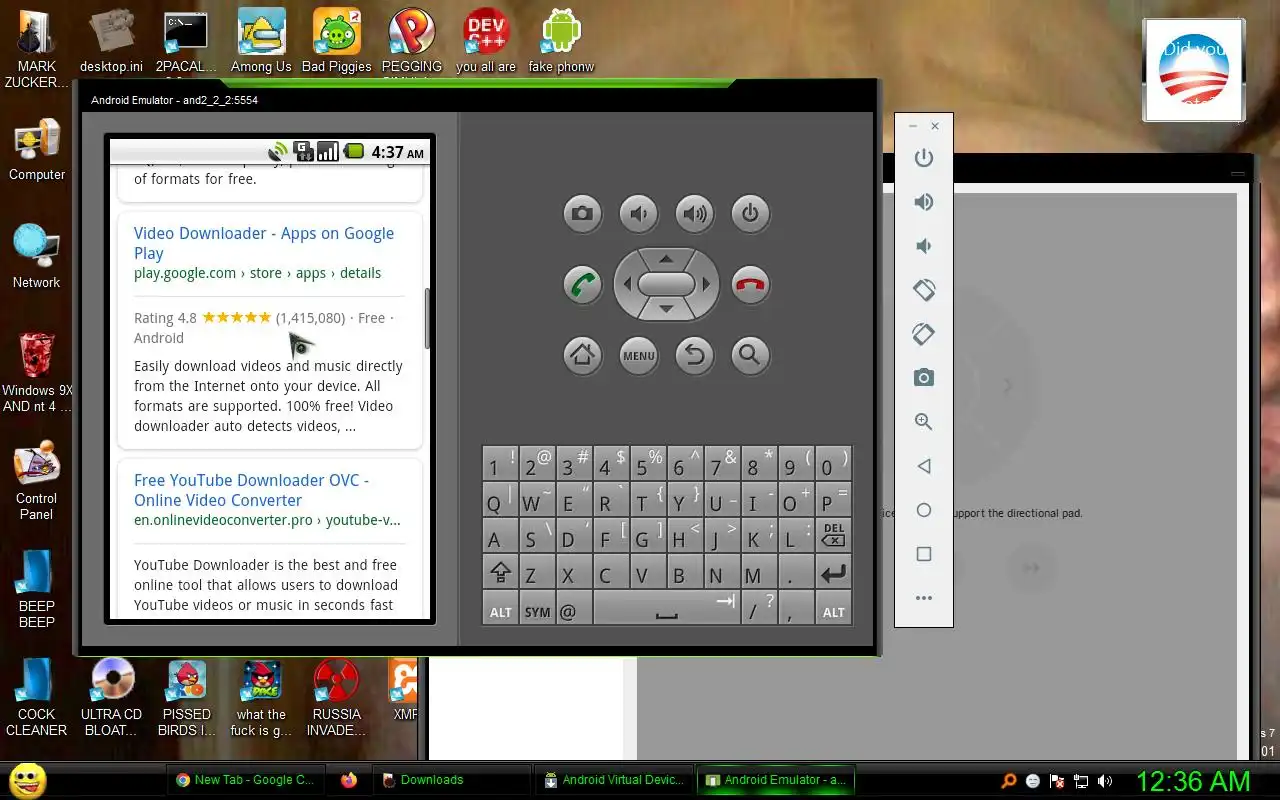Open more options in side toolbar
The image size is (1280, 800).
click(x=924, y=598)
